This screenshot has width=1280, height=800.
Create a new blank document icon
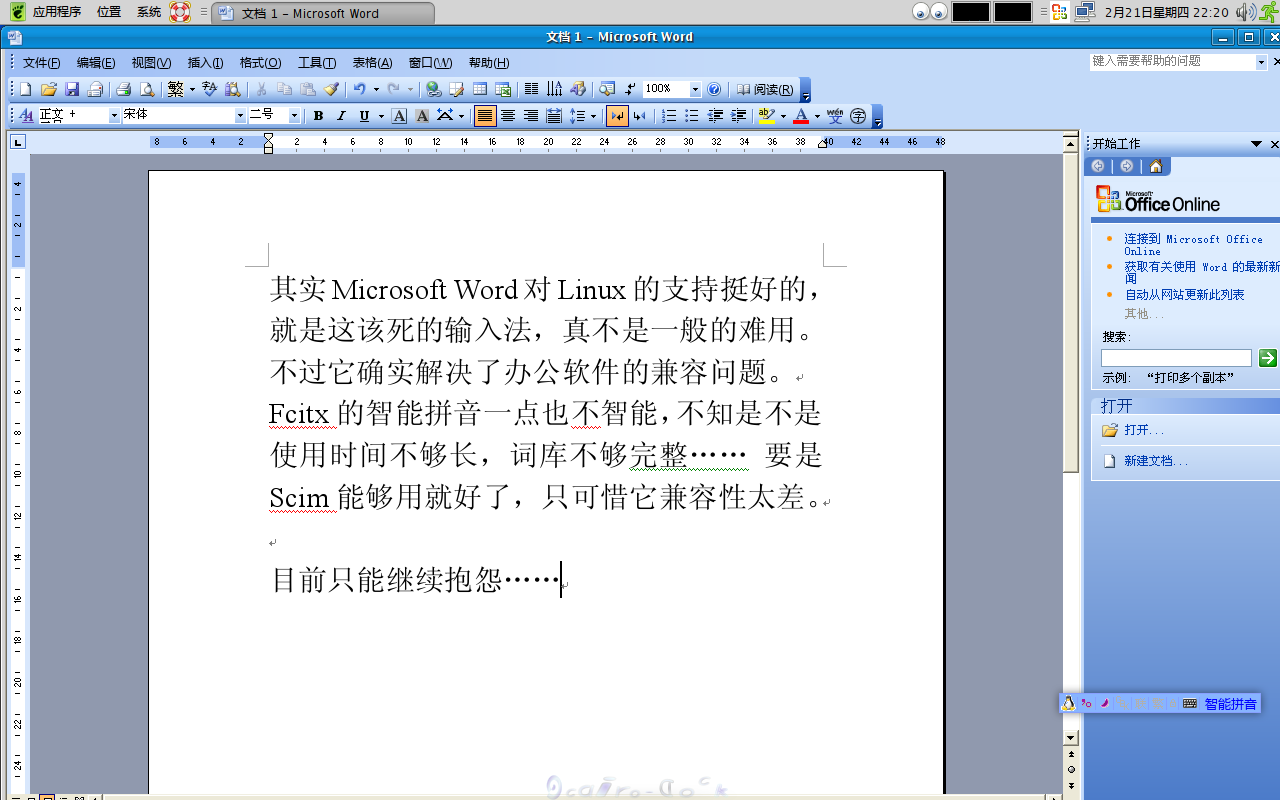(x=25, y=89)
